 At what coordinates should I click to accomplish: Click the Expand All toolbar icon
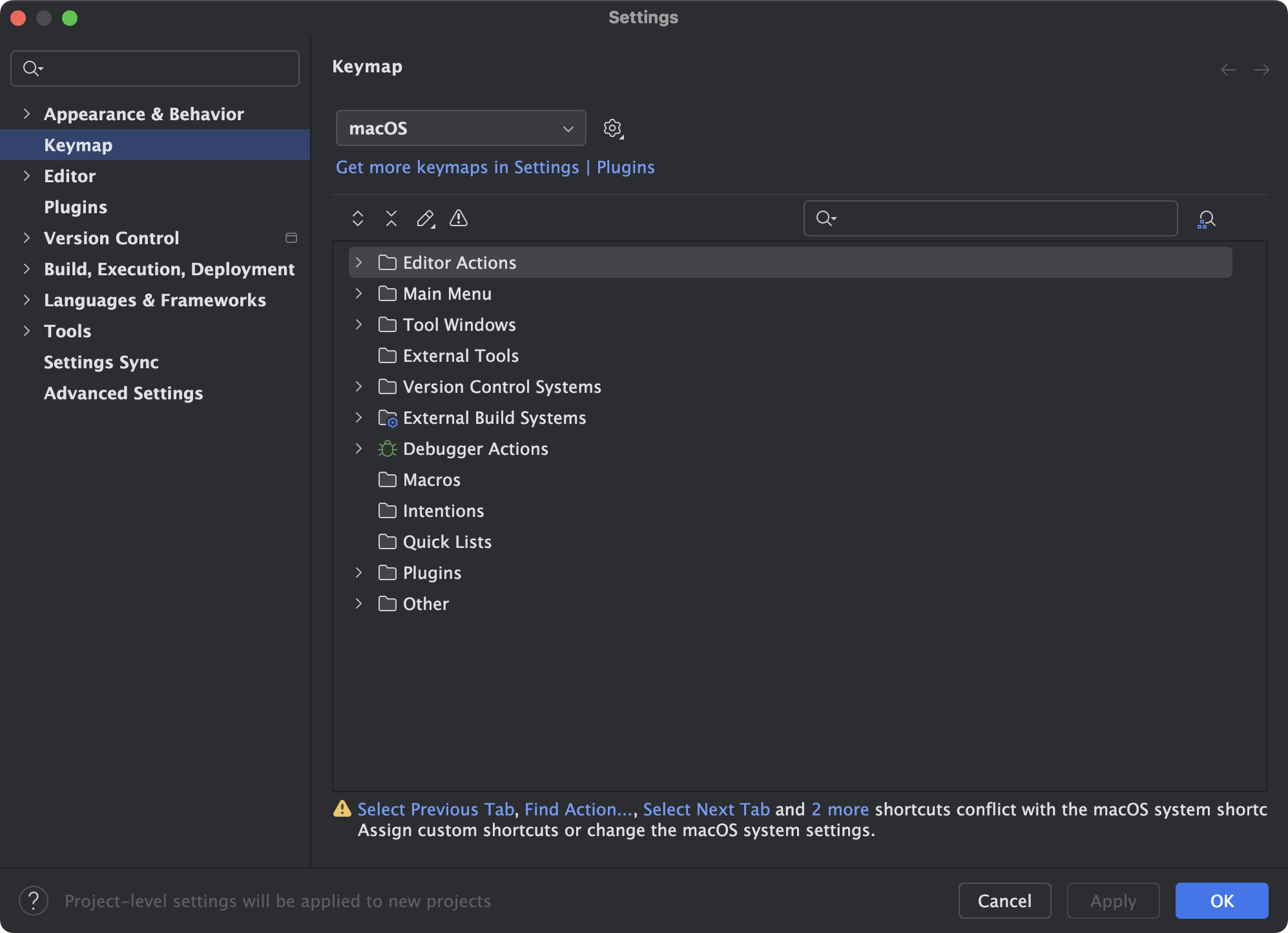[x=358, y=218]
